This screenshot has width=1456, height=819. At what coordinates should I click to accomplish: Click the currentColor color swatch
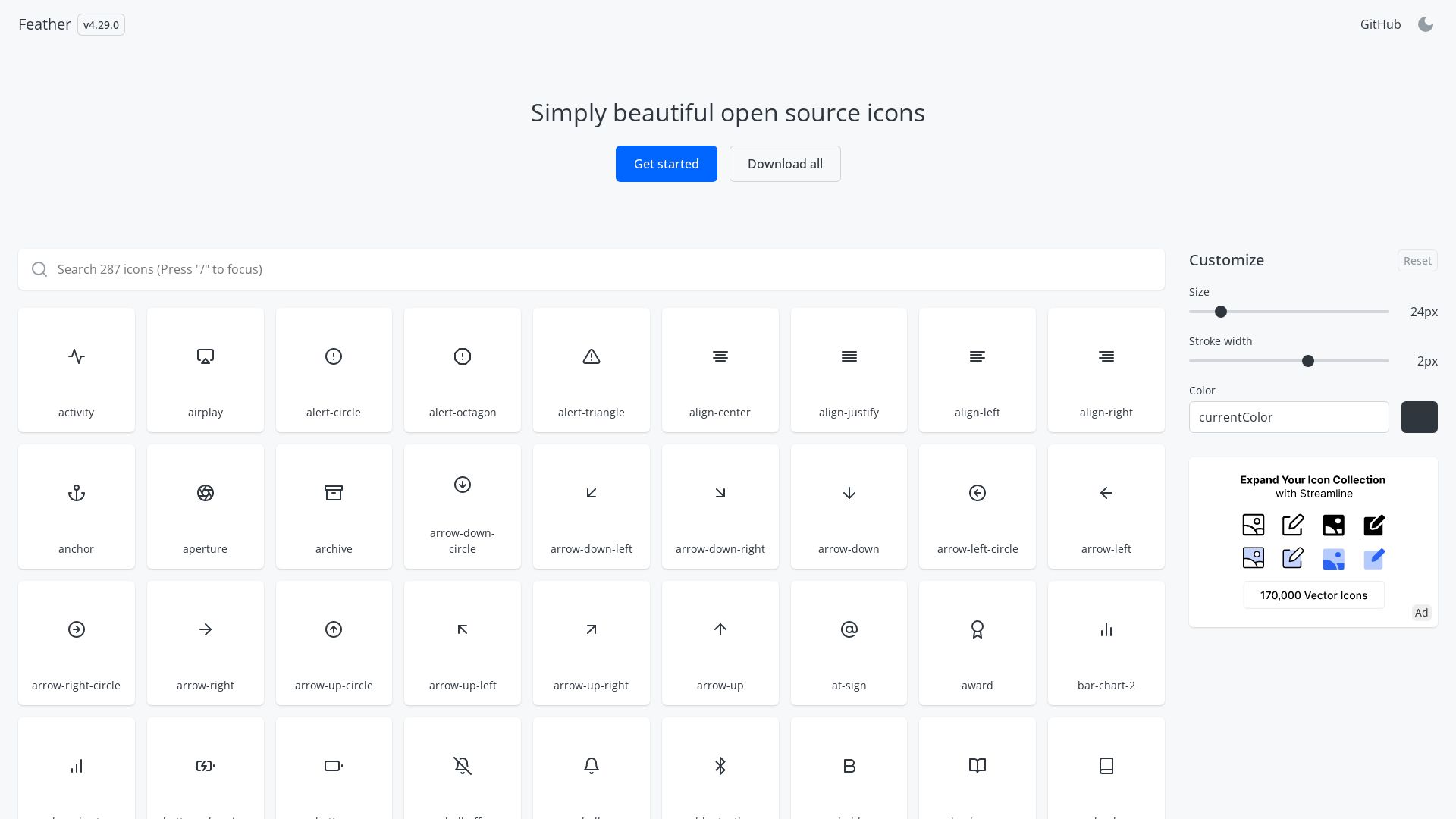[x=1419, y=416]
